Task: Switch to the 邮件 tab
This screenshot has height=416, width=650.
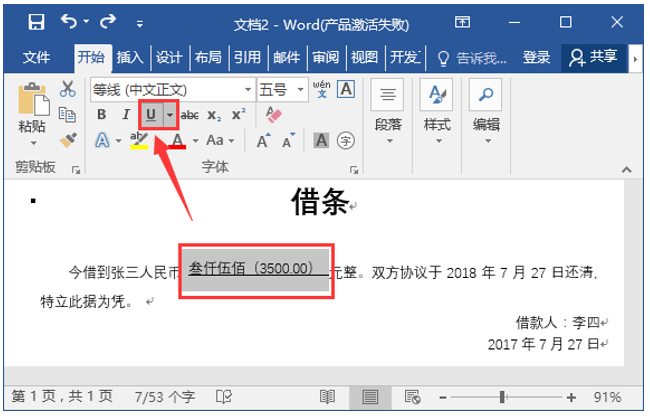Action: pos(286,57)
